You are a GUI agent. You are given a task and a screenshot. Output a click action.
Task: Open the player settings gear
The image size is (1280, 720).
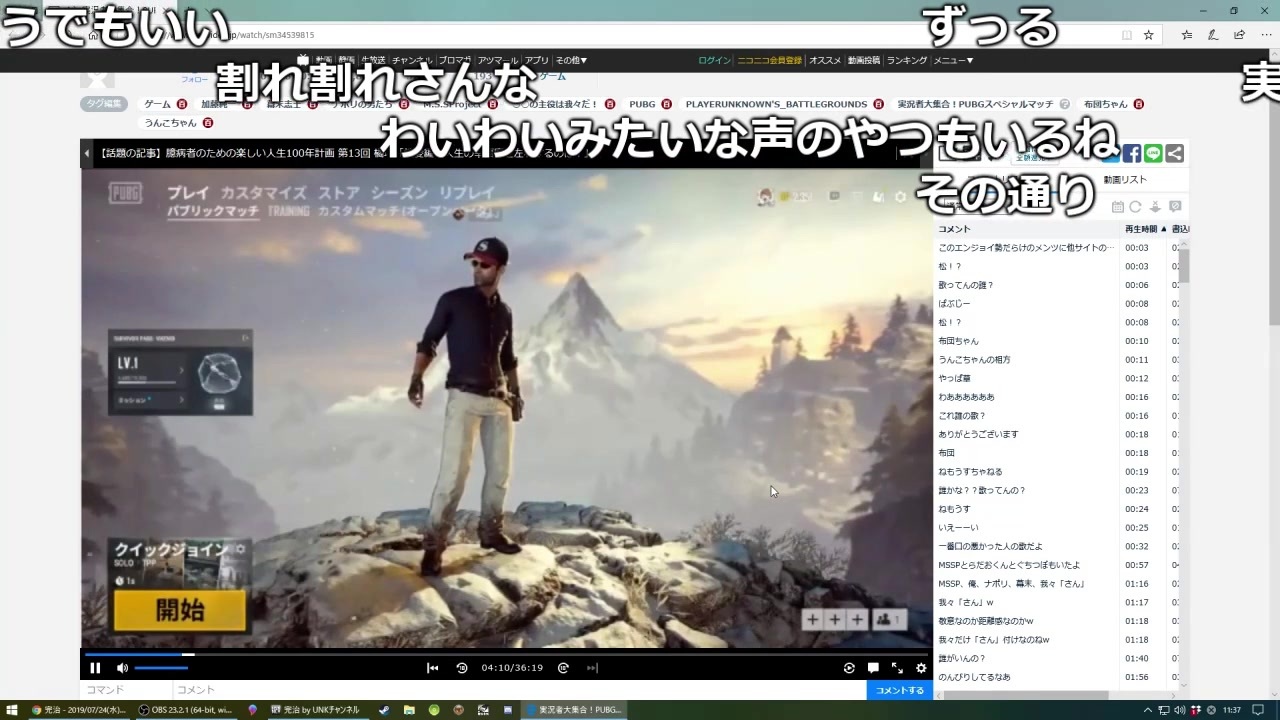921,668
